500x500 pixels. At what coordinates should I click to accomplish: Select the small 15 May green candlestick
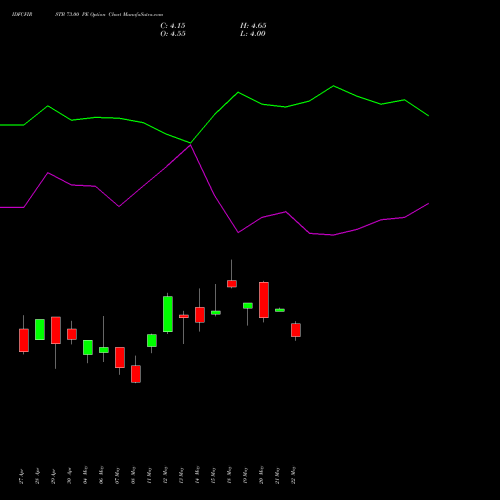coord(216,313)
